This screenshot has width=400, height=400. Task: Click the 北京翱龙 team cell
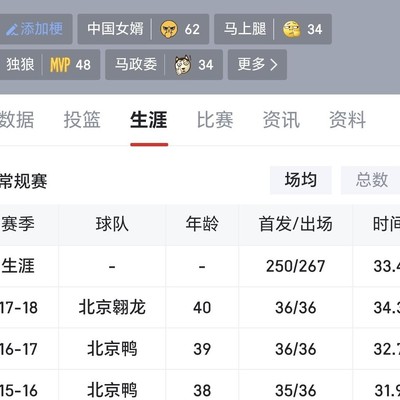point(112,307)
